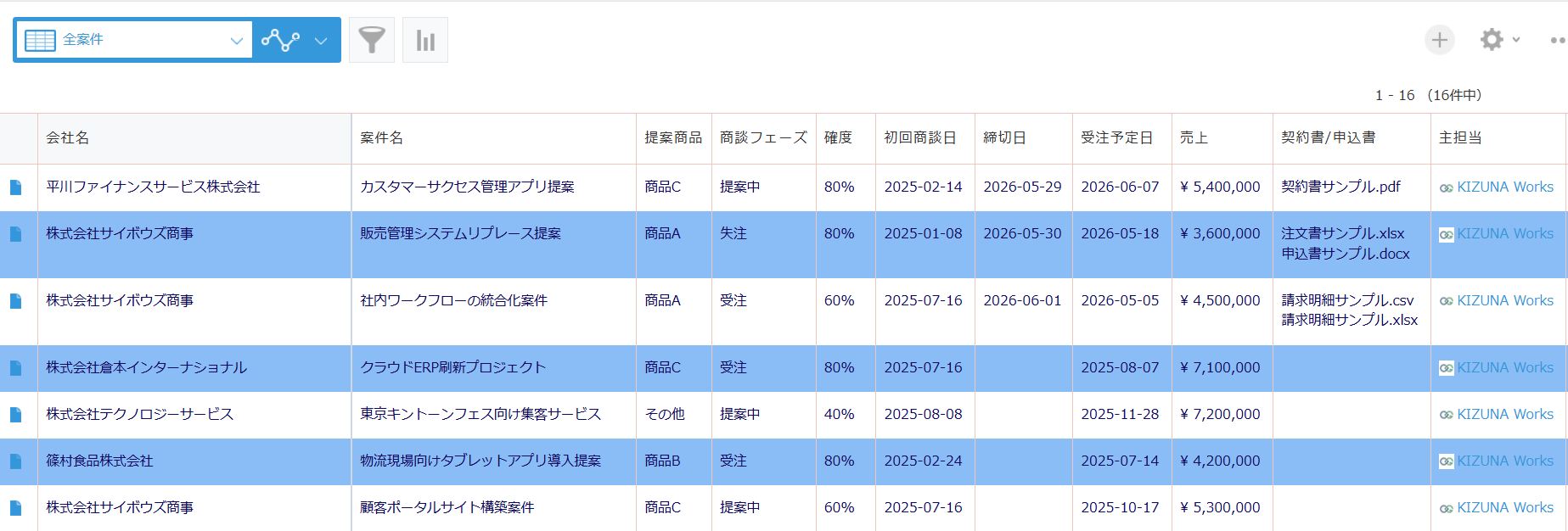This screenshot has width=1568, height=531.
Task: Open the filter funnel icon
Action: 372,40
